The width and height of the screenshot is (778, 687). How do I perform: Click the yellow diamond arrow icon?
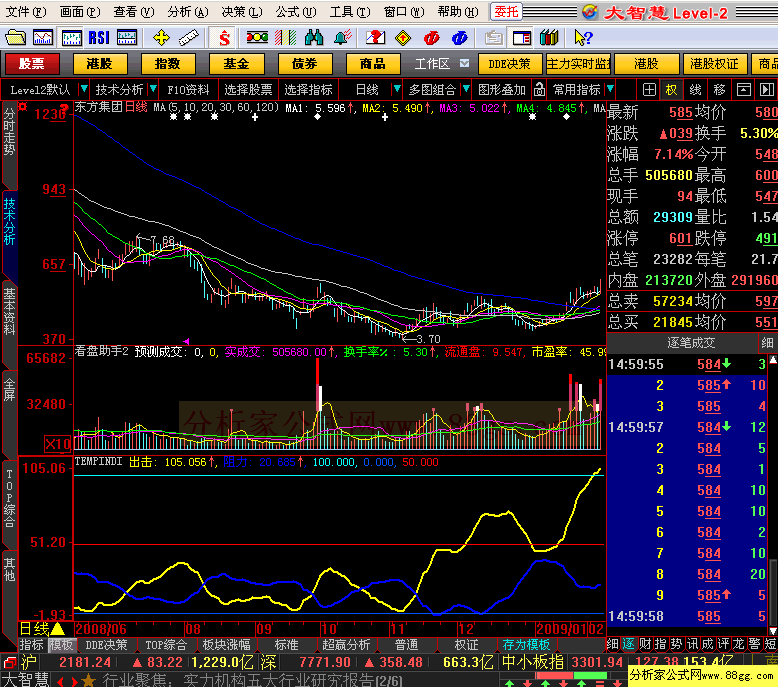[403, 38]
